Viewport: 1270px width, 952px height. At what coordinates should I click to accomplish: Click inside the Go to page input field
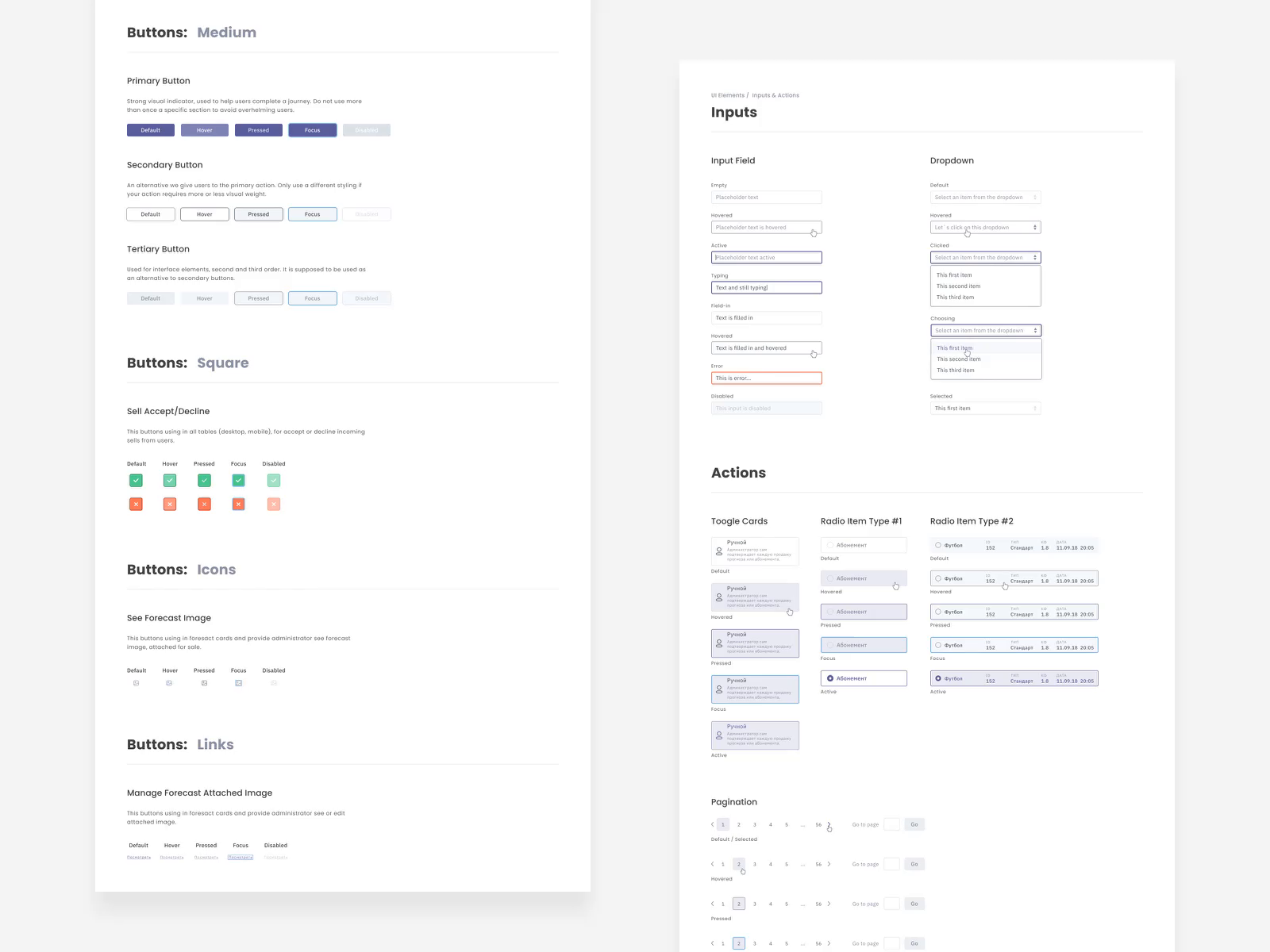click(892, 824)
